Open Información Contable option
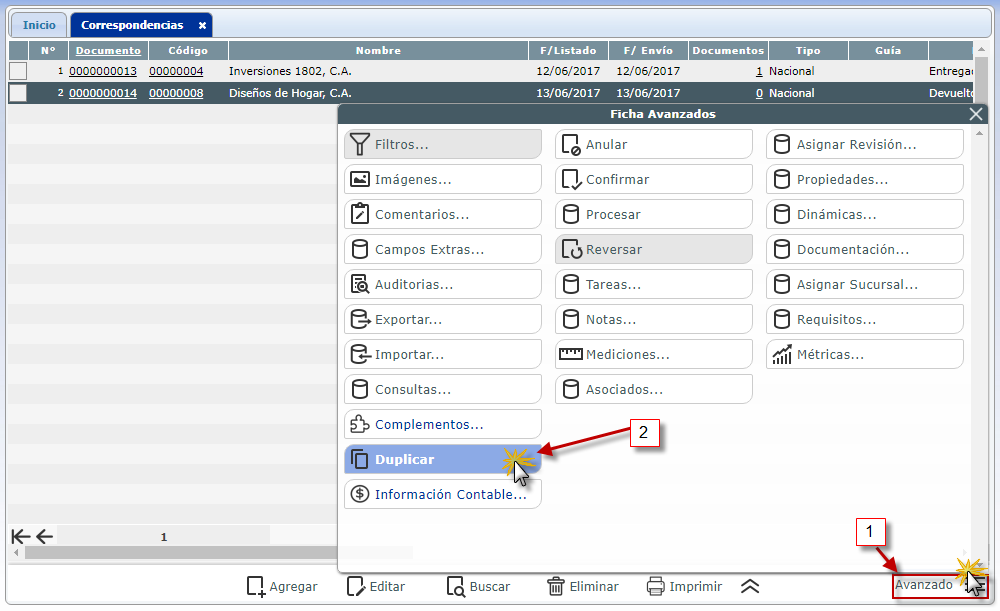 pos(443,494)
